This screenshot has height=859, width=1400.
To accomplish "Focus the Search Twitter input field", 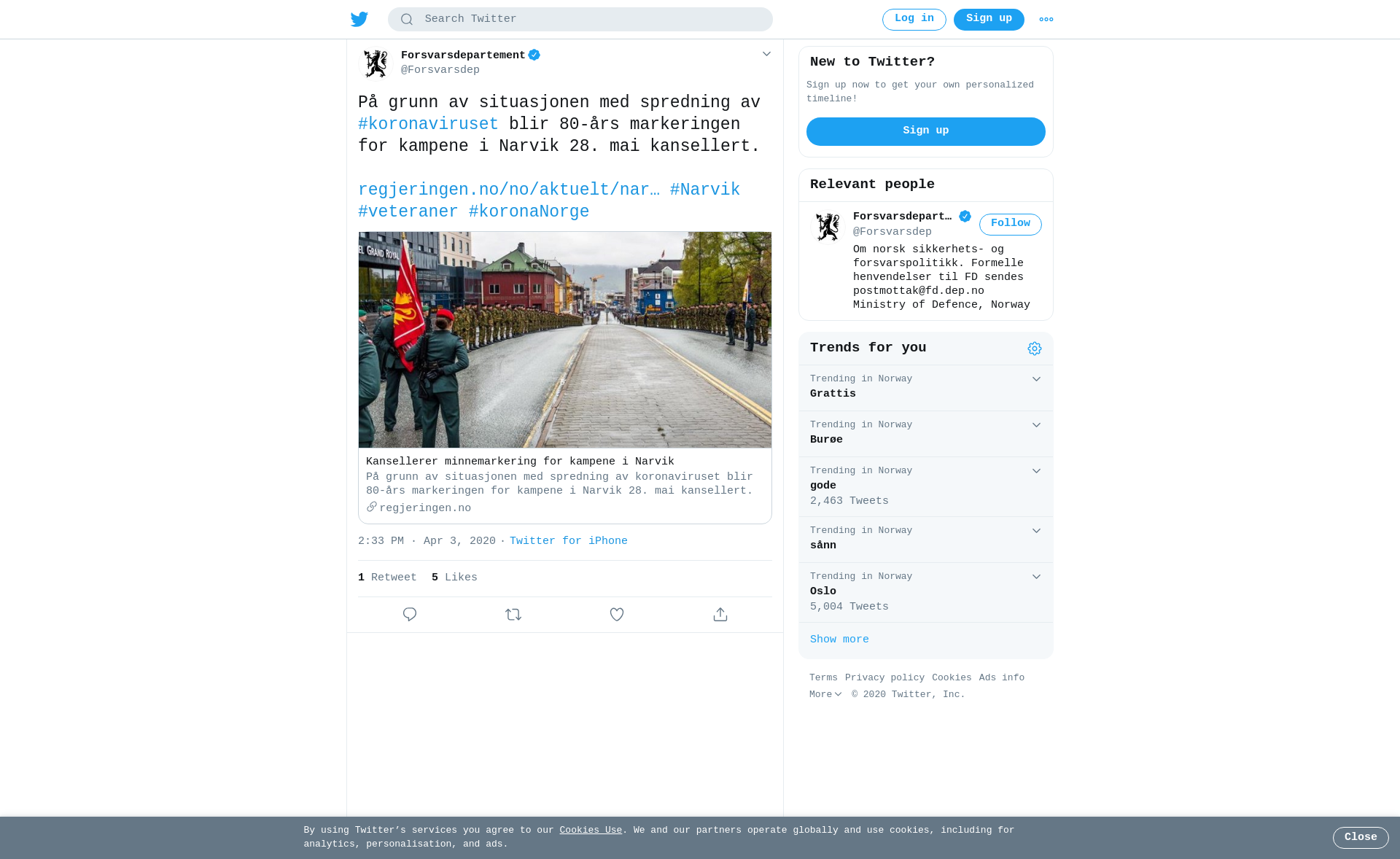I will [x=580, y=20].
